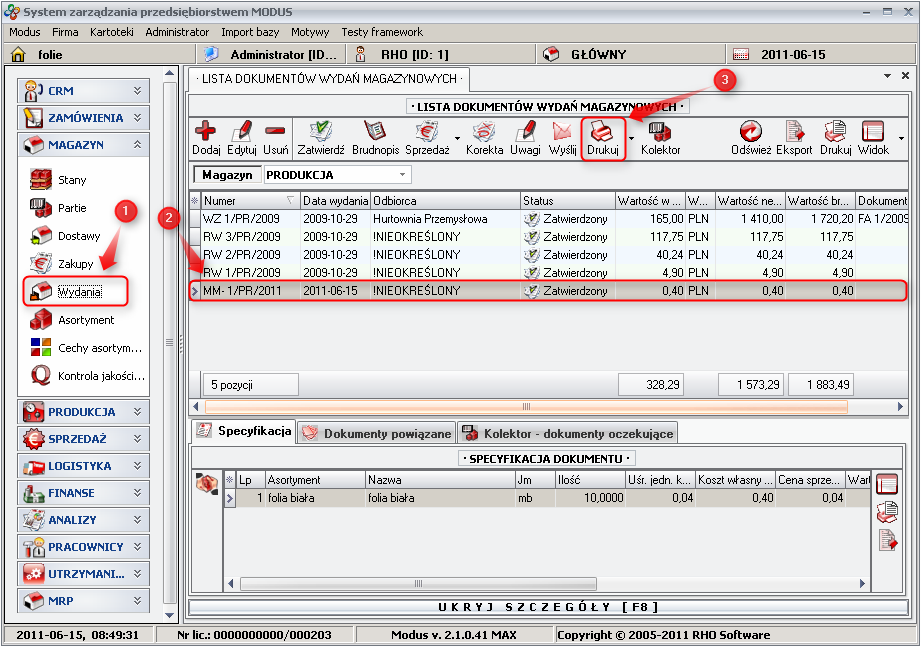Click the Edytuj pencil toolbar icon
Screen dimensions: 921x647
(x=242, y=132)
